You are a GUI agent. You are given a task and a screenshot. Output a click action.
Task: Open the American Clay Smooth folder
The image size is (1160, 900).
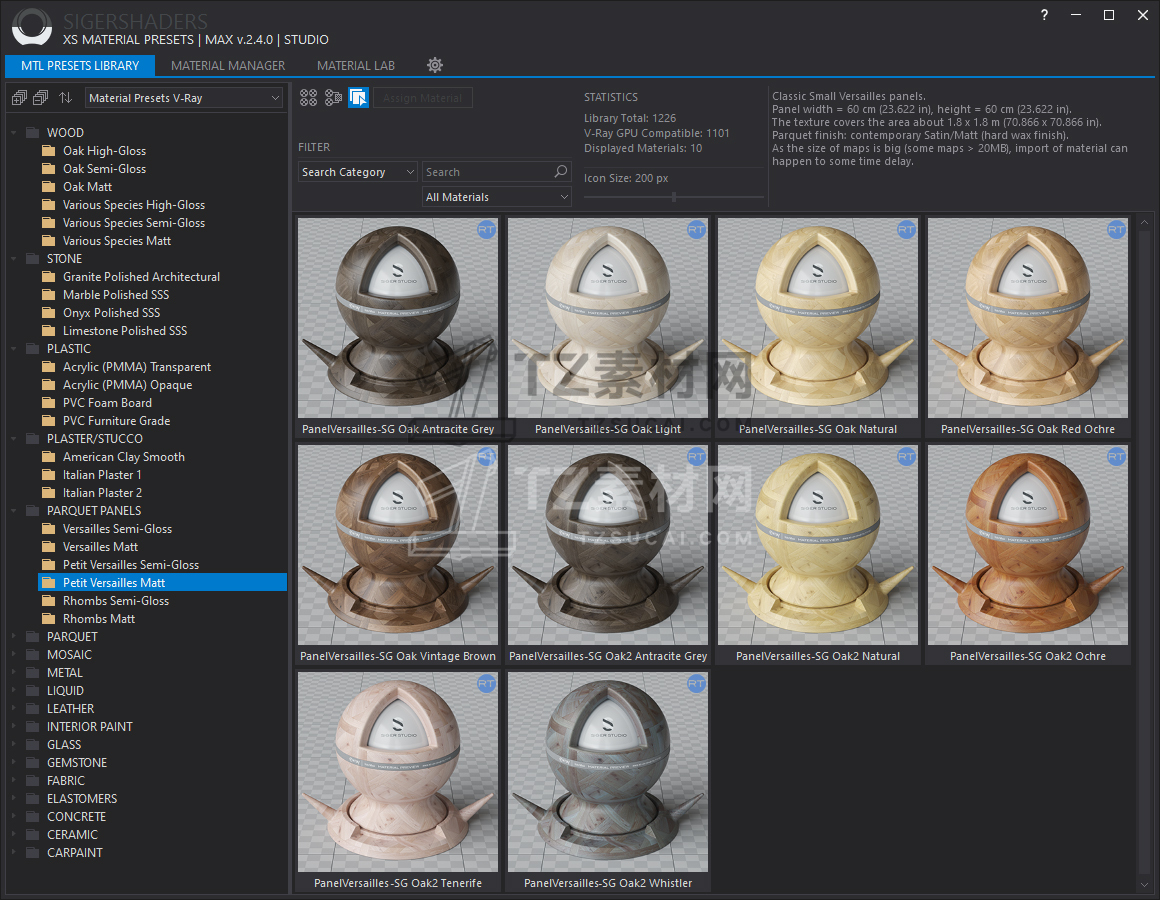click(124, 457)
